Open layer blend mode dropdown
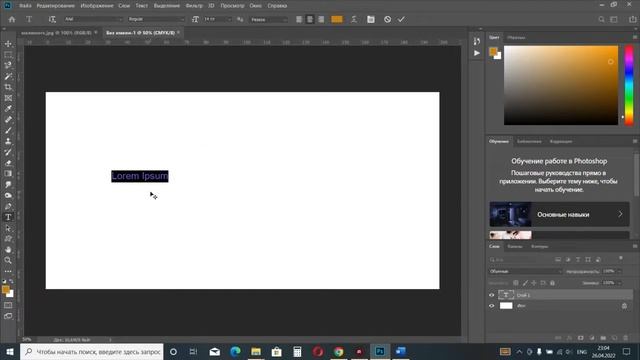The width and height of the screenshot is (640, 360). coord(525,271)
